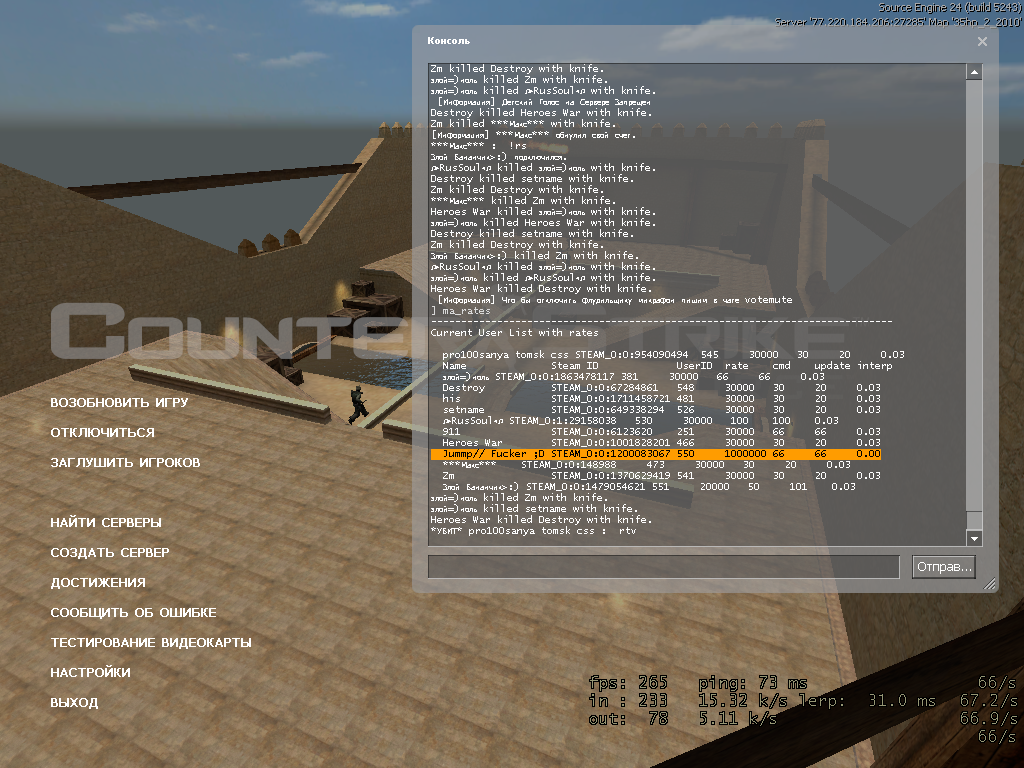This screenshot has width=1024, height=768.
Task: Click the console vertical scrollbar track
Action: tap(974, 296)
